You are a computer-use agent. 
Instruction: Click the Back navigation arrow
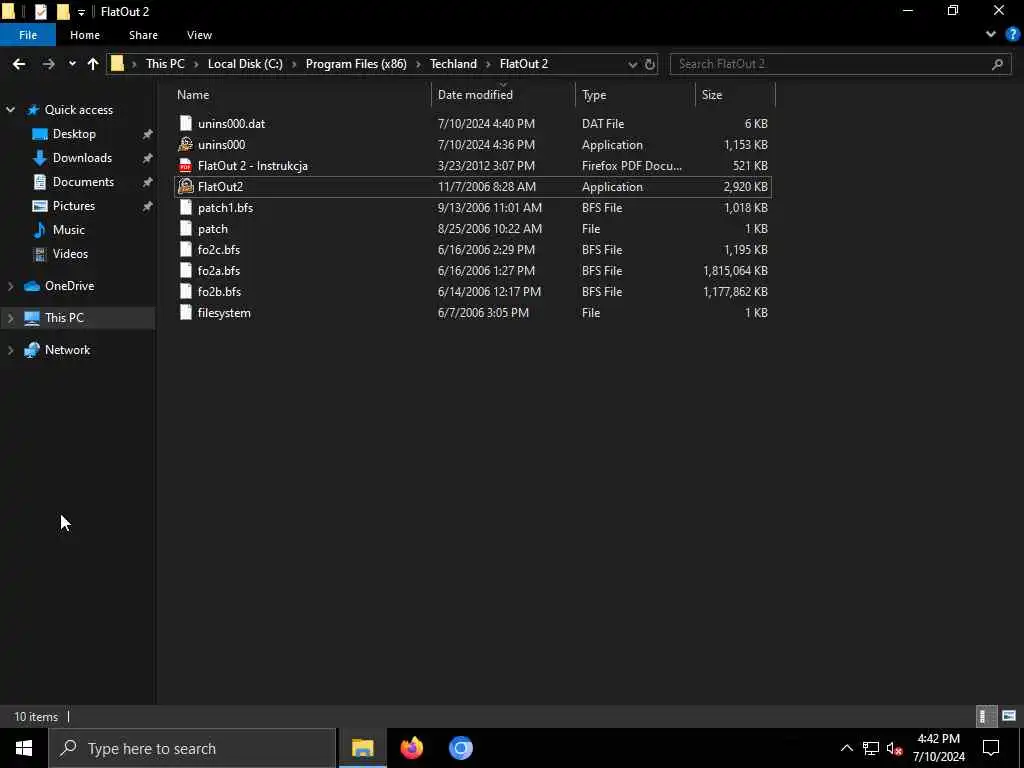click(19, 64)
